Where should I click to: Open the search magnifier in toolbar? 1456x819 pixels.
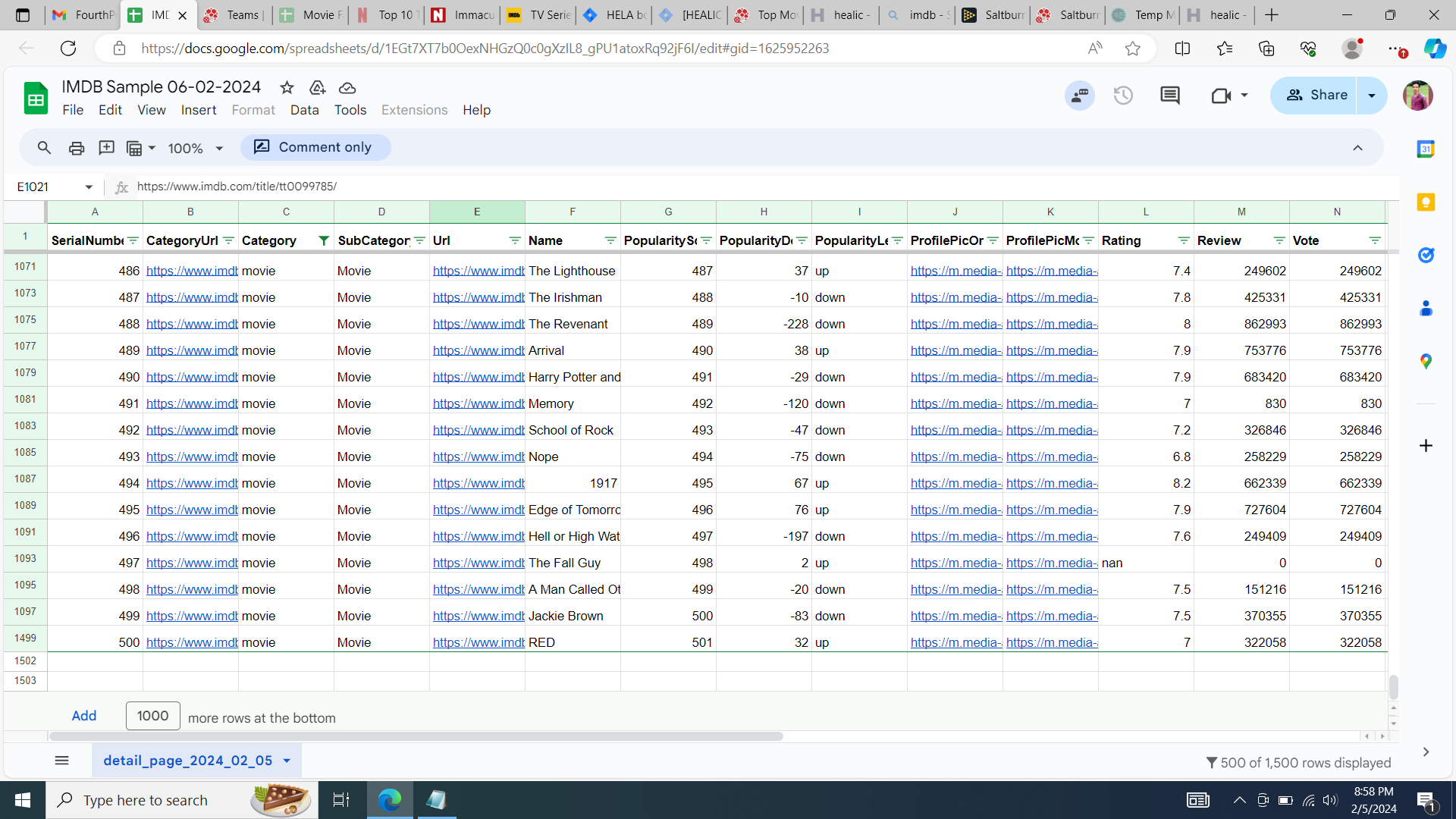(x=44, y=148)
